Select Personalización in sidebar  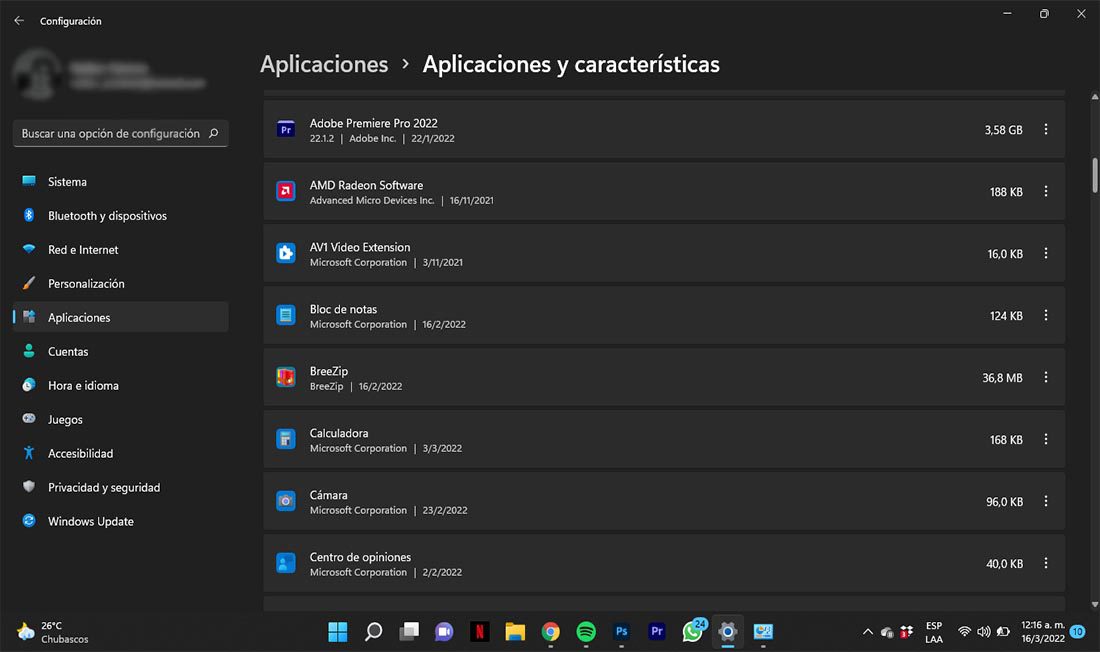(121, 284)
